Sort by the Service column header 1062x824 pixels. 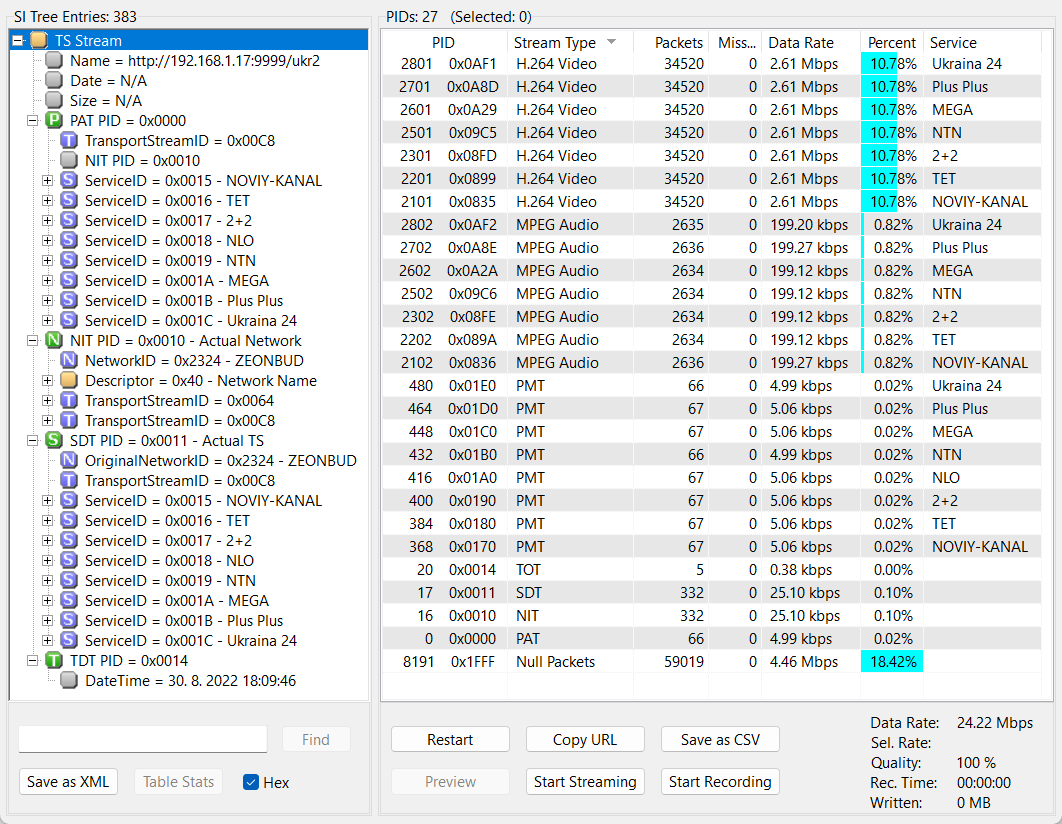click(981, 43)
